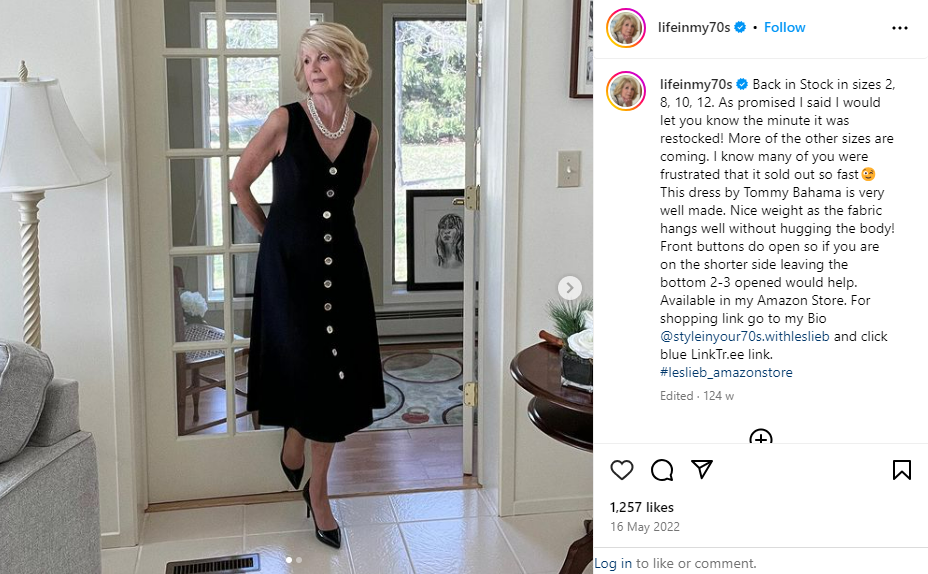Image resolution: width=928 pixels, height=574 pixels.
Task: Like the post with the heart icon
Action: click(621, 470)
